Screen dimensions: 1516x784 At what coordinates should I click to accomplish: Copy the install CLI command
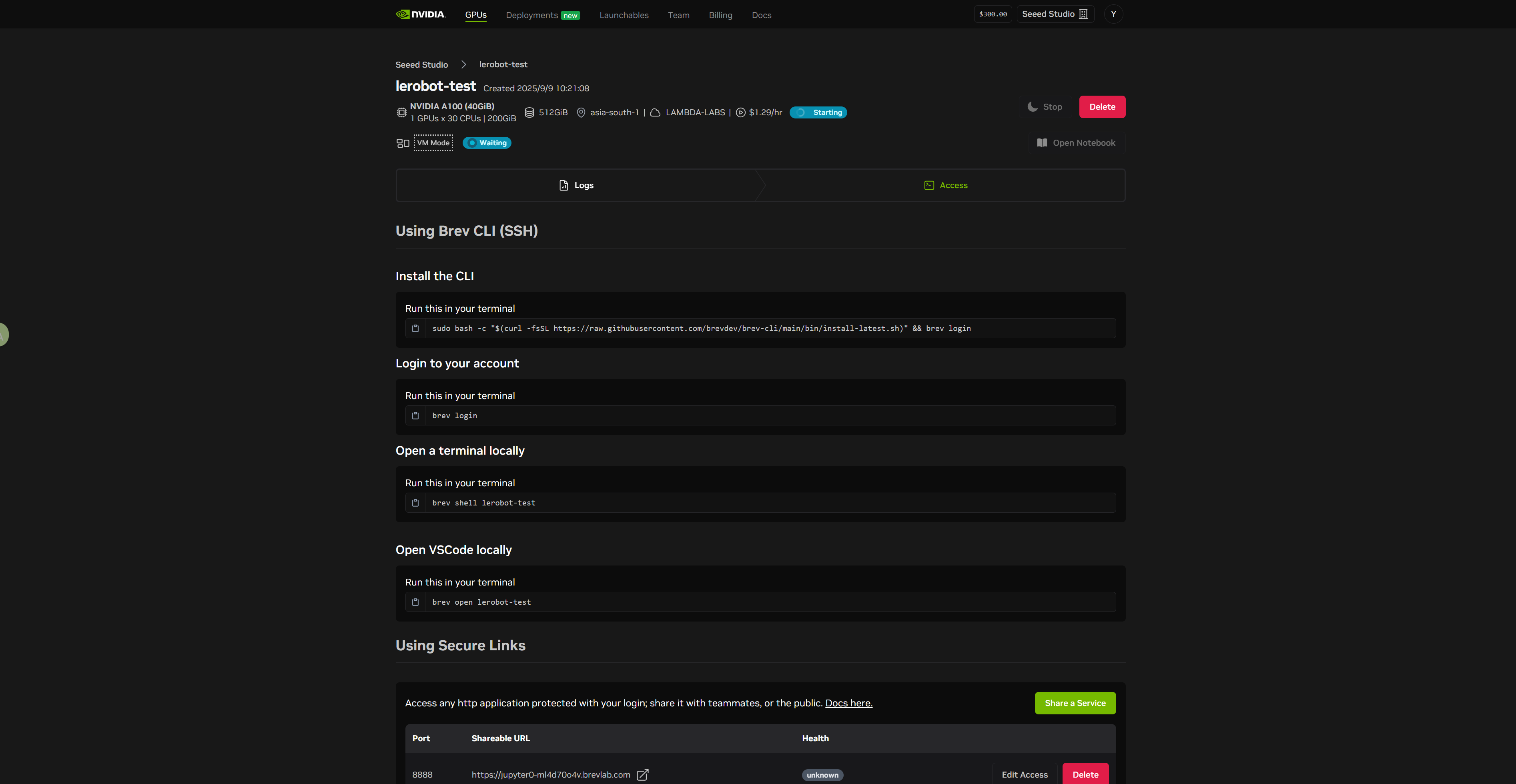415,329
